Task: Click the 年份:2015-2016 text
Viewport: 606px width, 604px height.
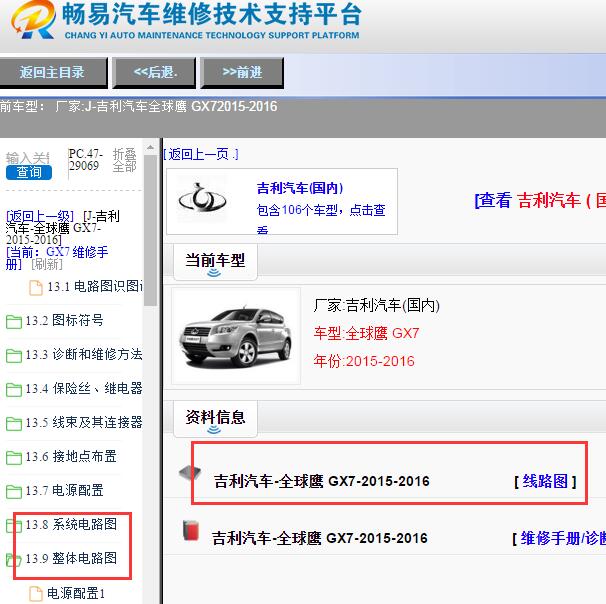Action: (x=364, y=361)
